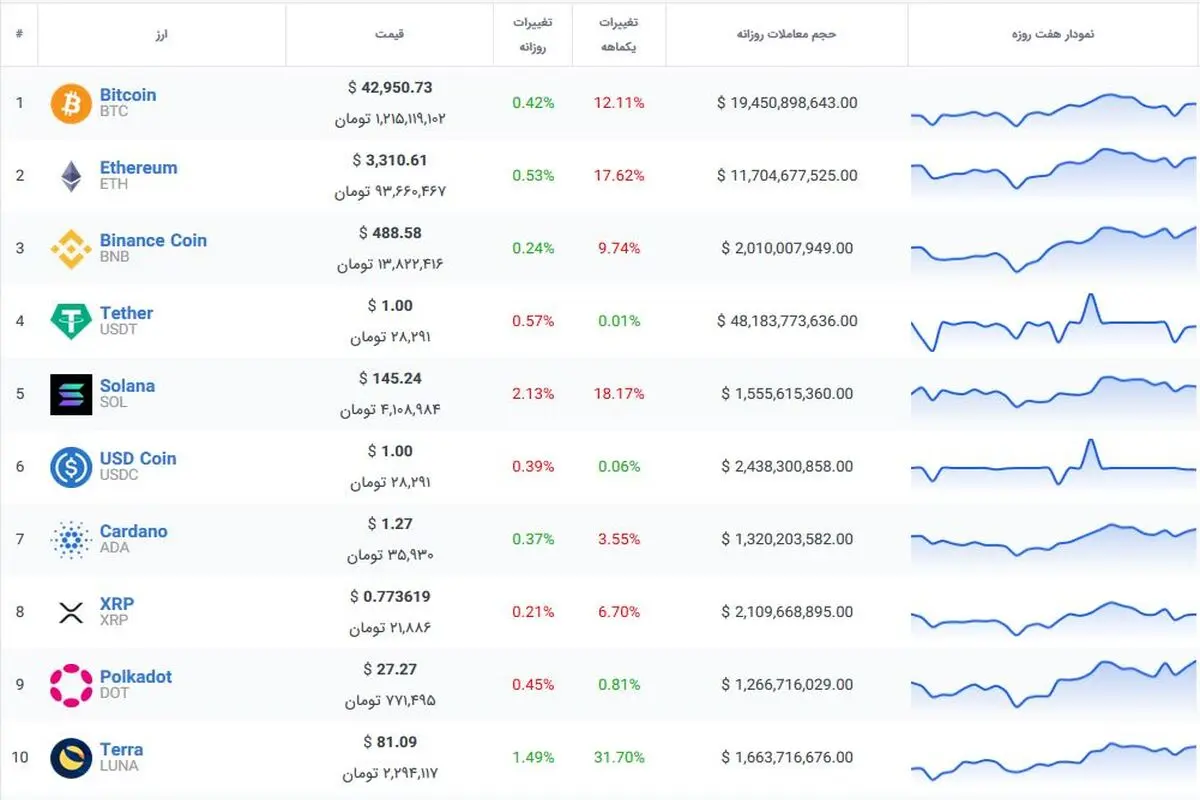
Task: Sort by the حجم معاملات روزانه header
Action: (787, 34)
